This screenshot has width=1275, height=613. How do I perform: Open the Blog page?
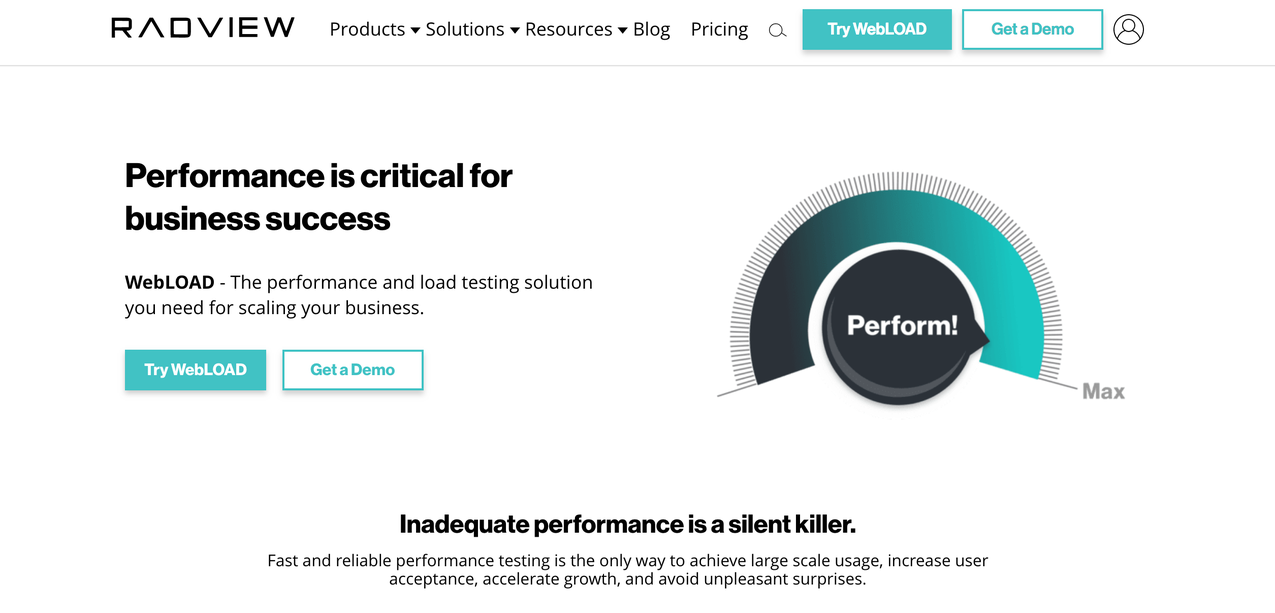tap(652, 29)
